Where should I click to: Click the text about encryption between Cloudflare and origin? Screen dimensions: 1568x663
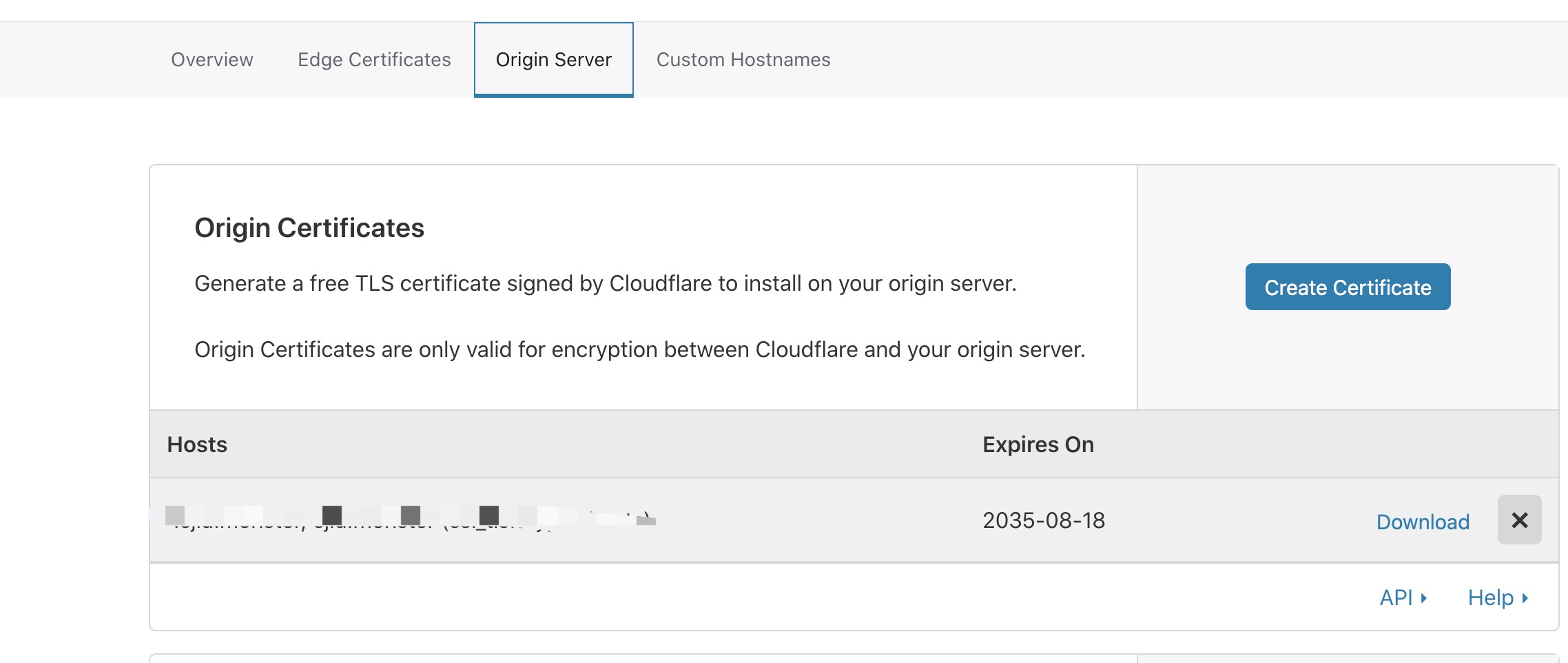(x=640, y=349)
